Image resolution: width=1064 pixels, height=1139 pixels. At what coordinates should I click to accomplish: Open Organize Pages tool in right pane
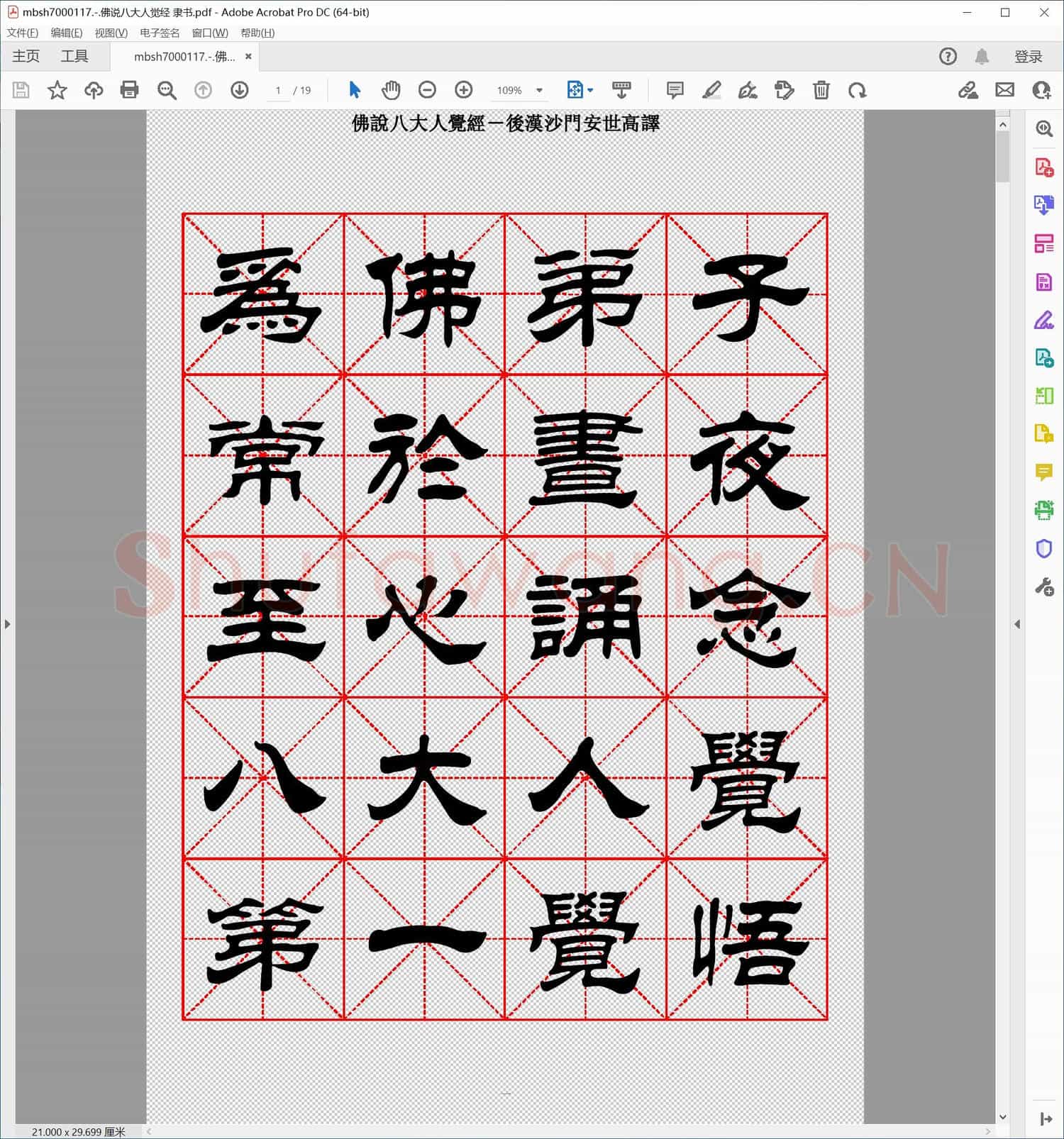click(1044, 244)
